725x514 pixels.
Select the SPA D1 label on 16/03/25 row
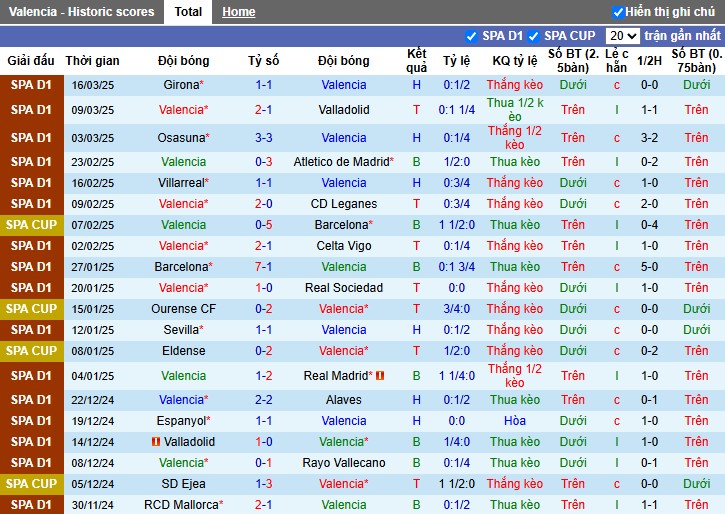pos(31,85)
